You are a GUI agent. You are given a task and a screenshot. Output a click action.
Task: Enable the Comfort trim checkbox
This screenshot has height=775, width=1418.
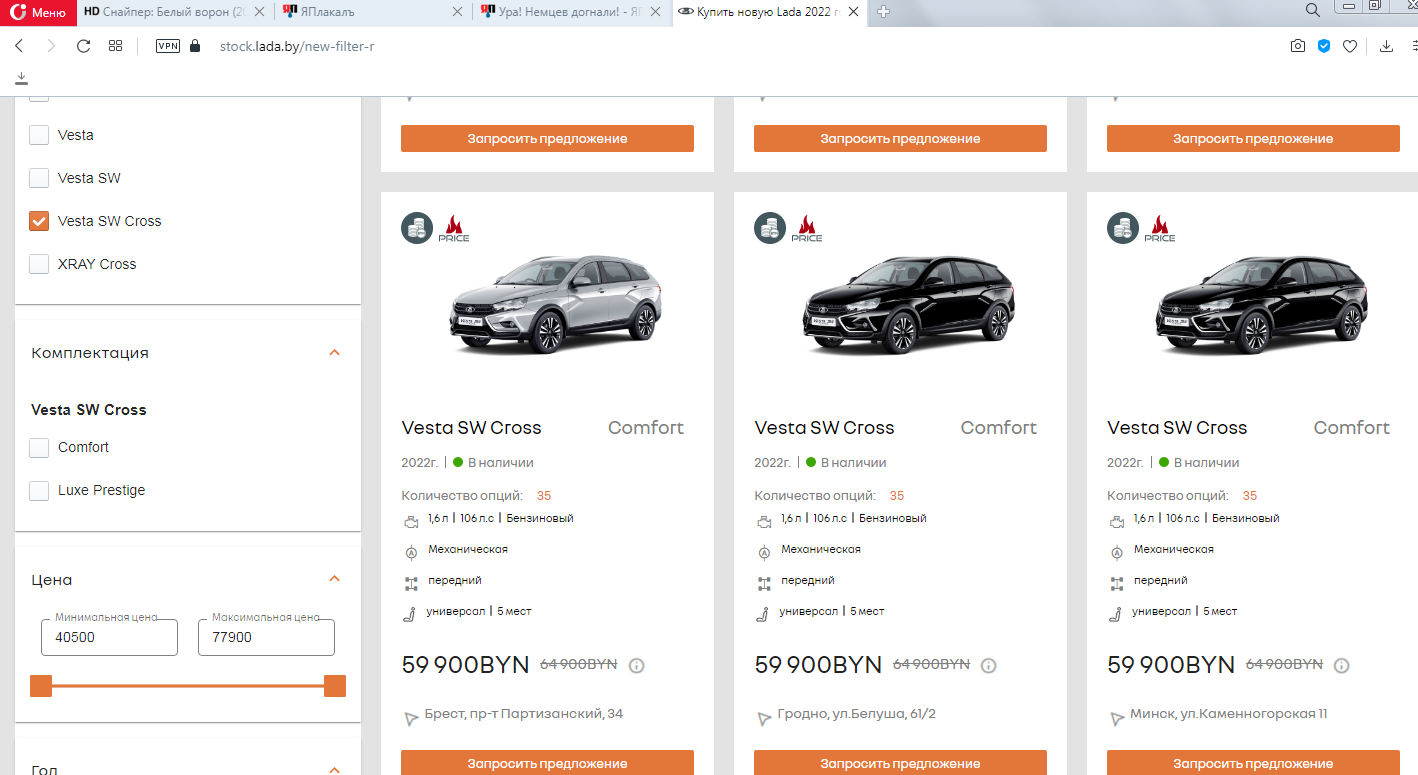pos(39,447)
